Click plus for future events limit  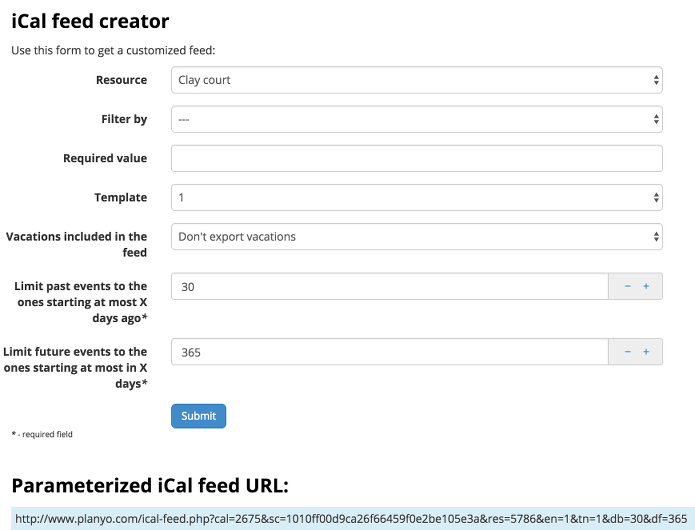pos(646,352)
